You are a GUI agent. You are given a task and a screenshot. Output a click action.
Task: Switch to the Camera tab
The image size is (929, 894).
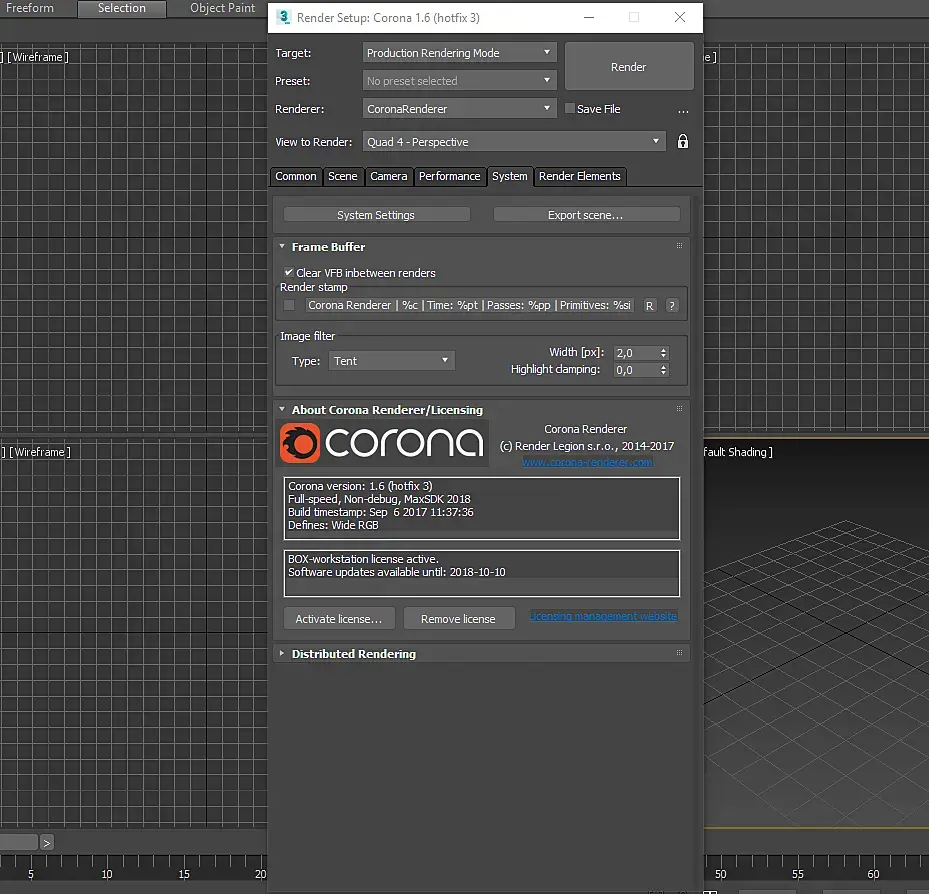389,177
